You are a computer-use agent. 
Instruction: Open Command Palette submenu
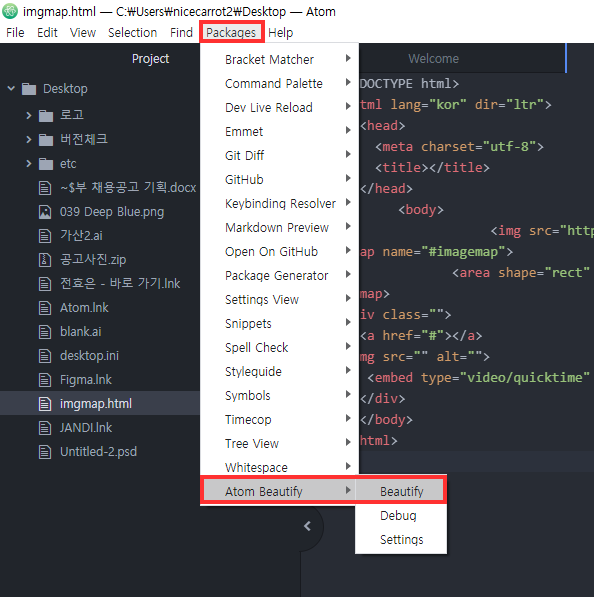click(279, 83)
